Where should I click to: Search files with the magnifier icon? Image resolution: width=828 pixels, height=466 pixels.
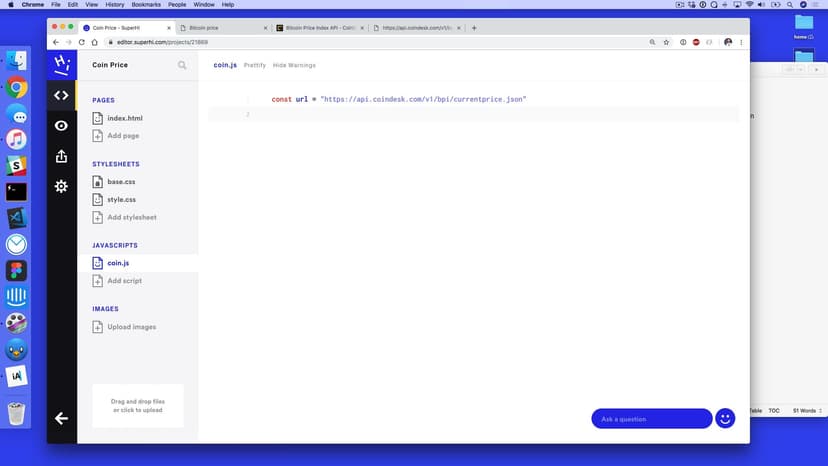coord(182,65)
